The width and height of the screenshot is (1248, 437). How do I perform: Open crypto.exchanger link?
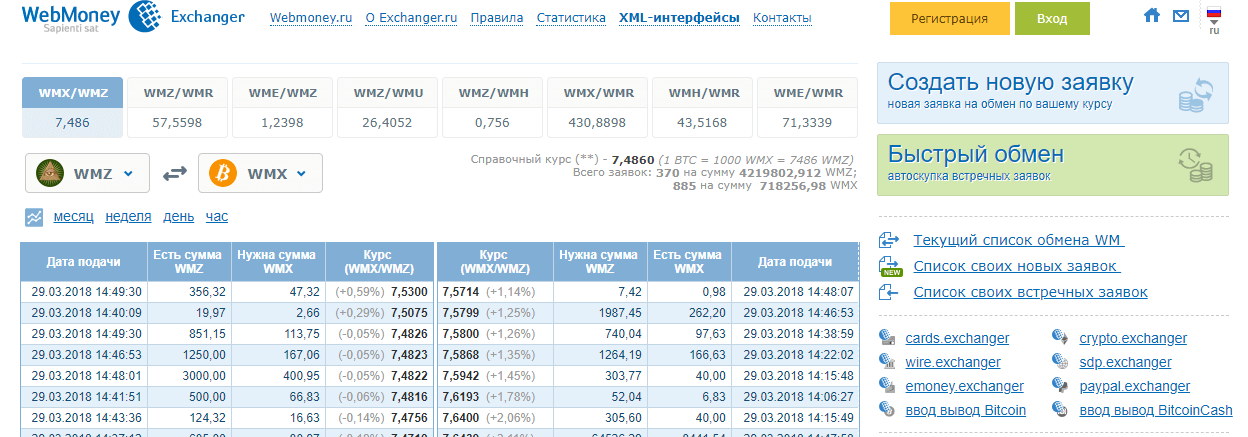coord(1133,338)
